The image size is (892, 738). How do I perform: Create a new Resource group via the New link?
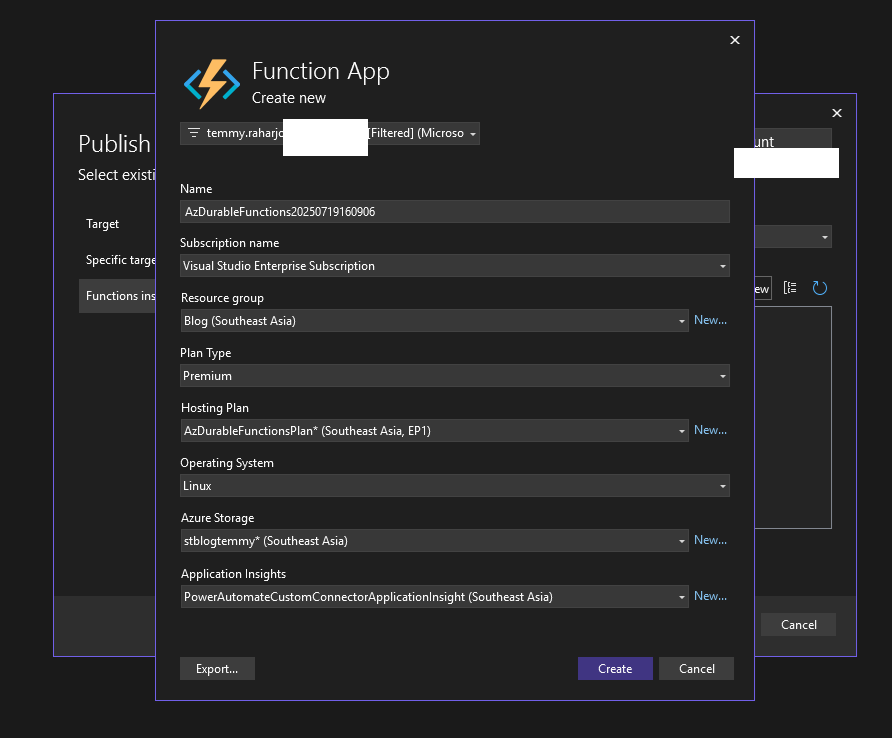(710, 320)
